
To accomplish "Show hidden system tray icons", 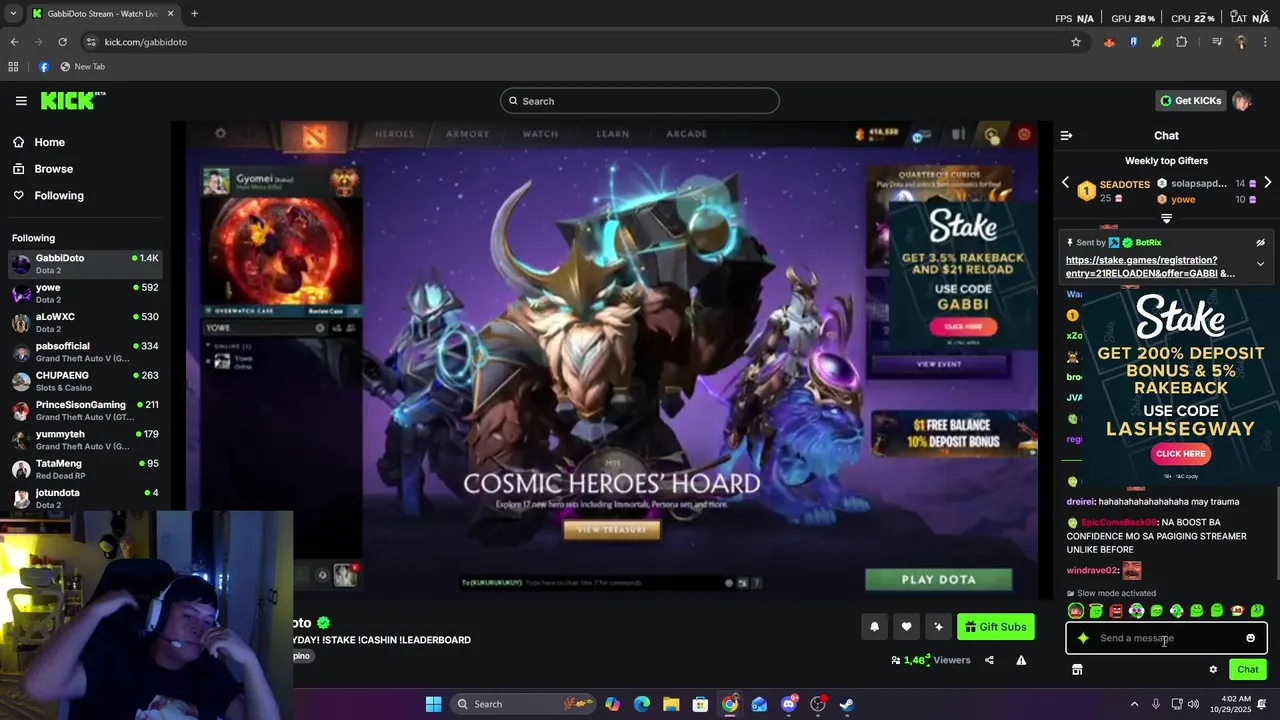I will [x=1134, y=704].
